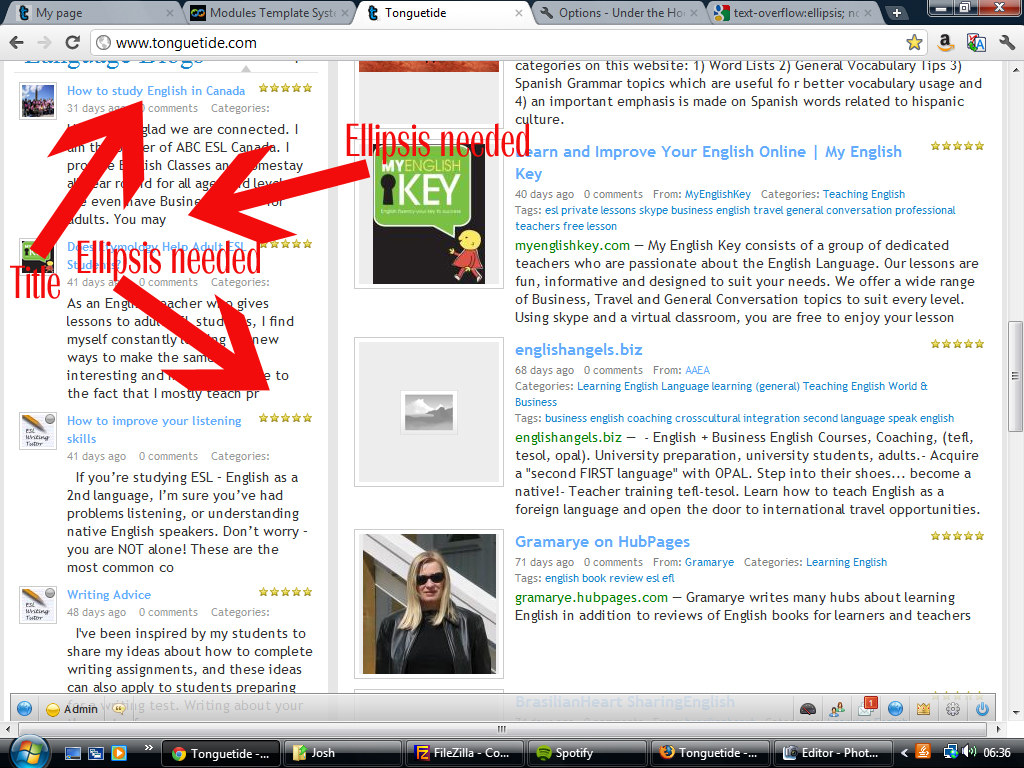This screenshot has width=1024, height=768.
Task: Open the AAEA author link
Action: point(697,370)
